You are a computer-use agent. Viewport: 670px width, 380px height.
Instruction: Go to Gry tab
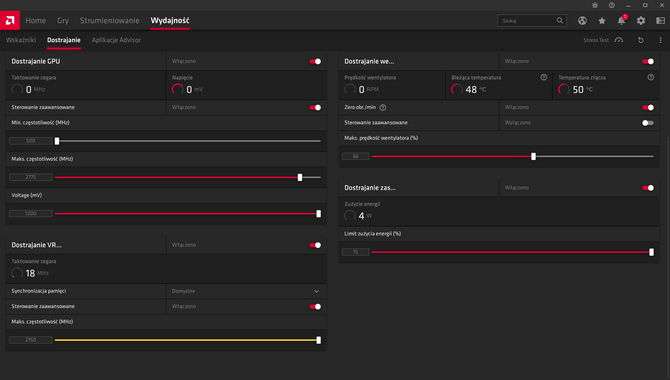coord(63,21)
